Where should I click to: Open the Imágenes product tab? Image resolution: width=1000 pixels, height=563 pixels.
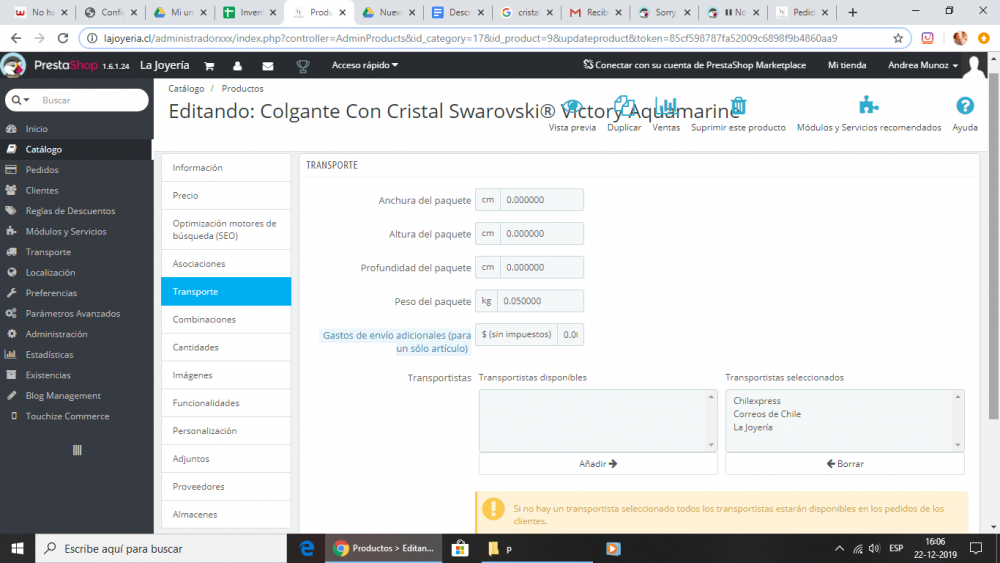[x=226, y=375]
